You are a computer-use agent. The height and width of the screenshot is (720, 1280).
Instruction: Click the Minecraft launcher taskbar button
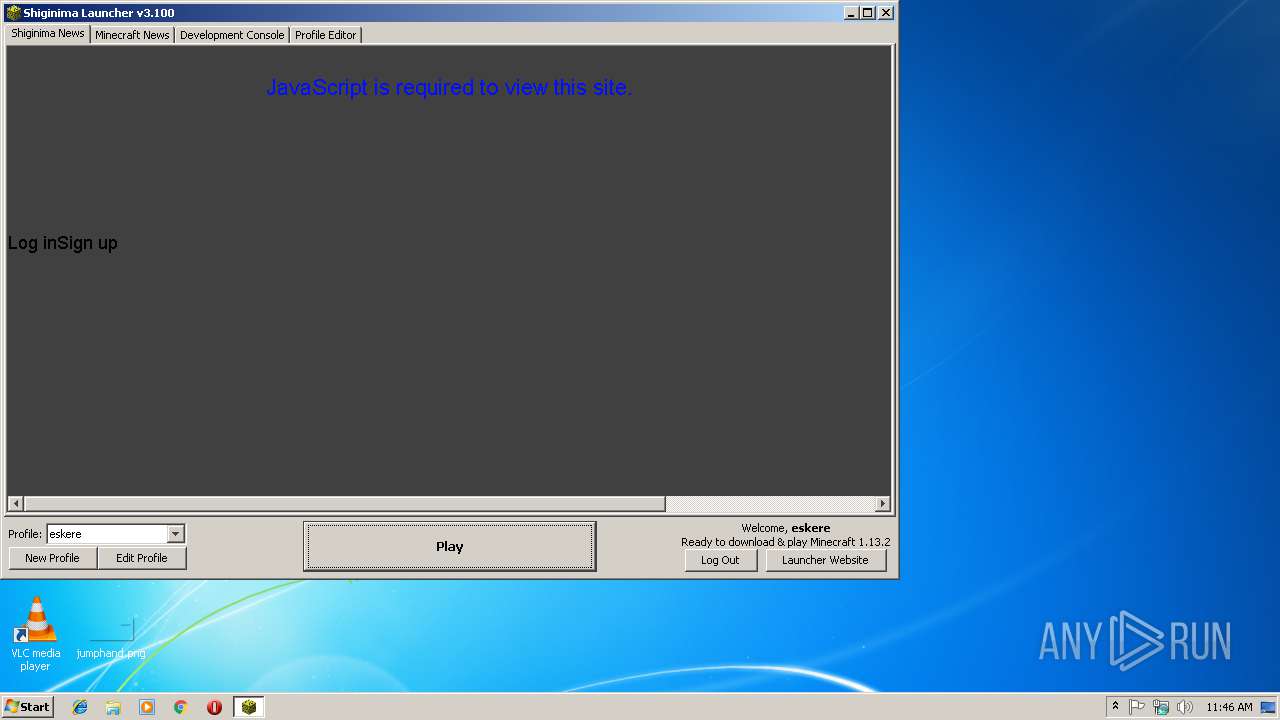[249, 707]
